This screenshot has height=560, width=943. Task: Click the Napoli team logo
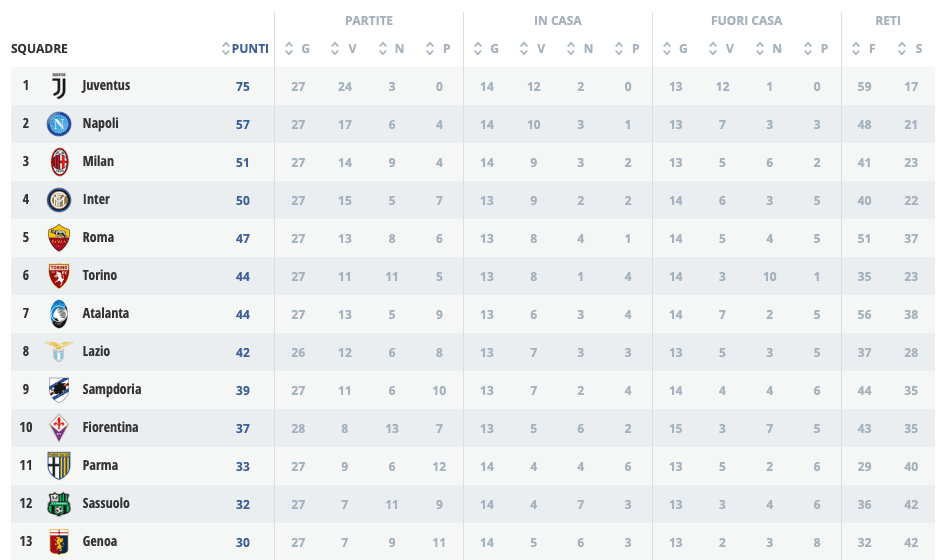[x=59, y=124]
